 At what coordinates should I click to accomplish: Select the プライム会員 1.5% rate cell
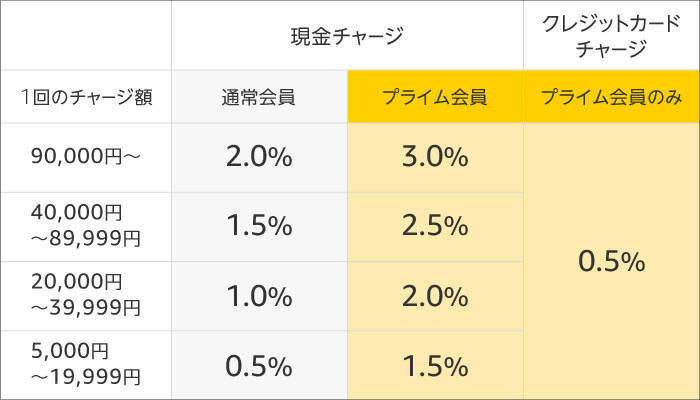pos(435,365)
